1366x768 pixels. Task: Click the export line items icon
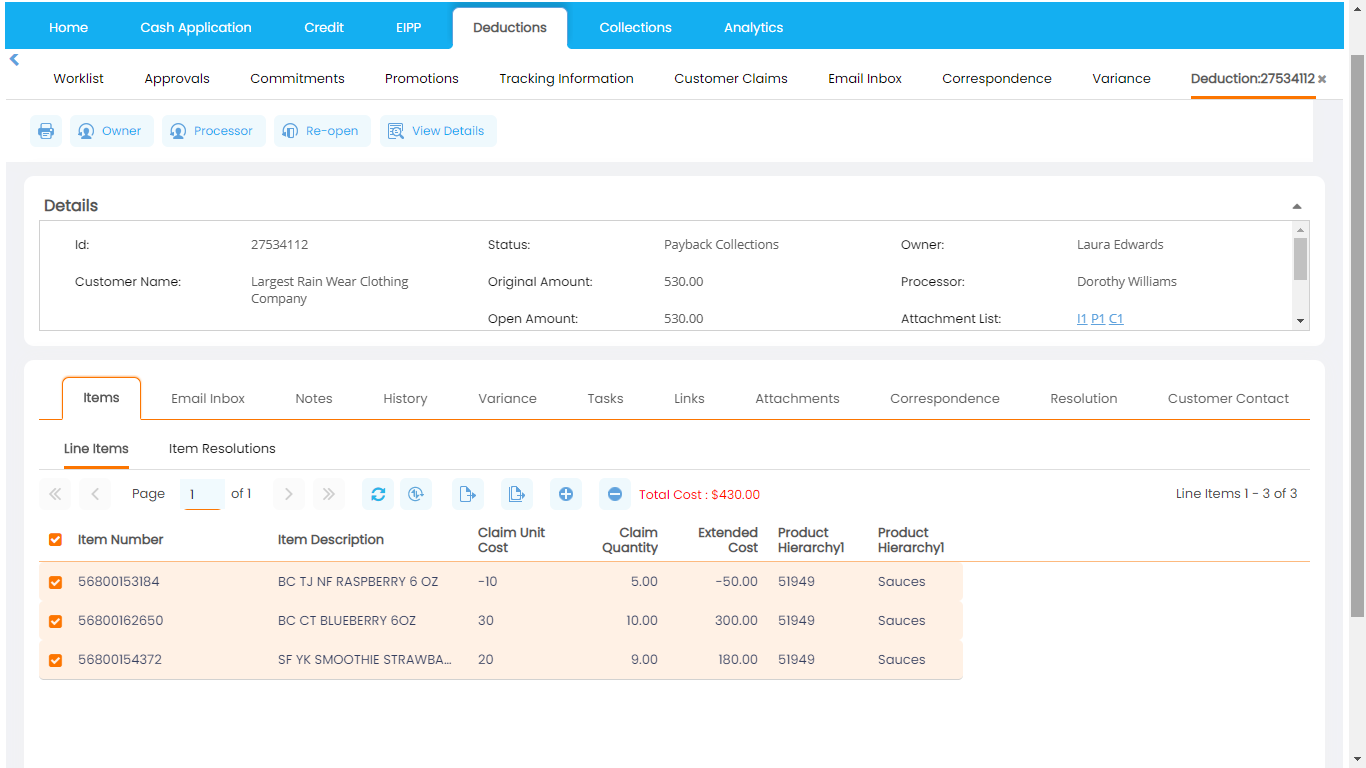(467, 493)
